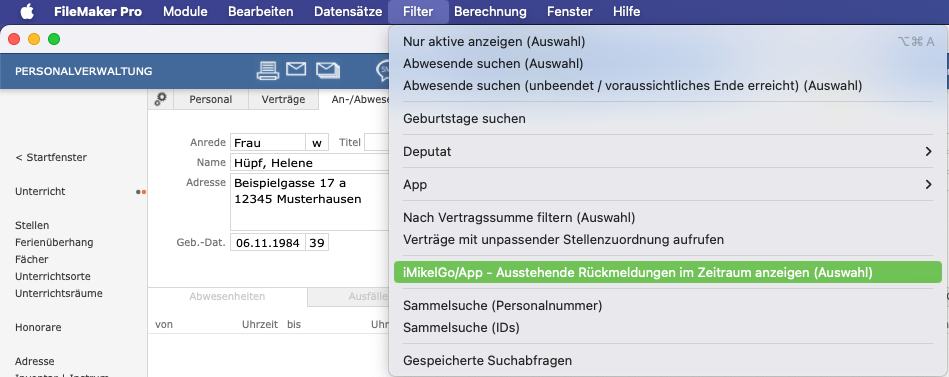Screen dimensions: 949x377
Task: Open the Ausfälle sub-tab
Action: pos(348,297)
